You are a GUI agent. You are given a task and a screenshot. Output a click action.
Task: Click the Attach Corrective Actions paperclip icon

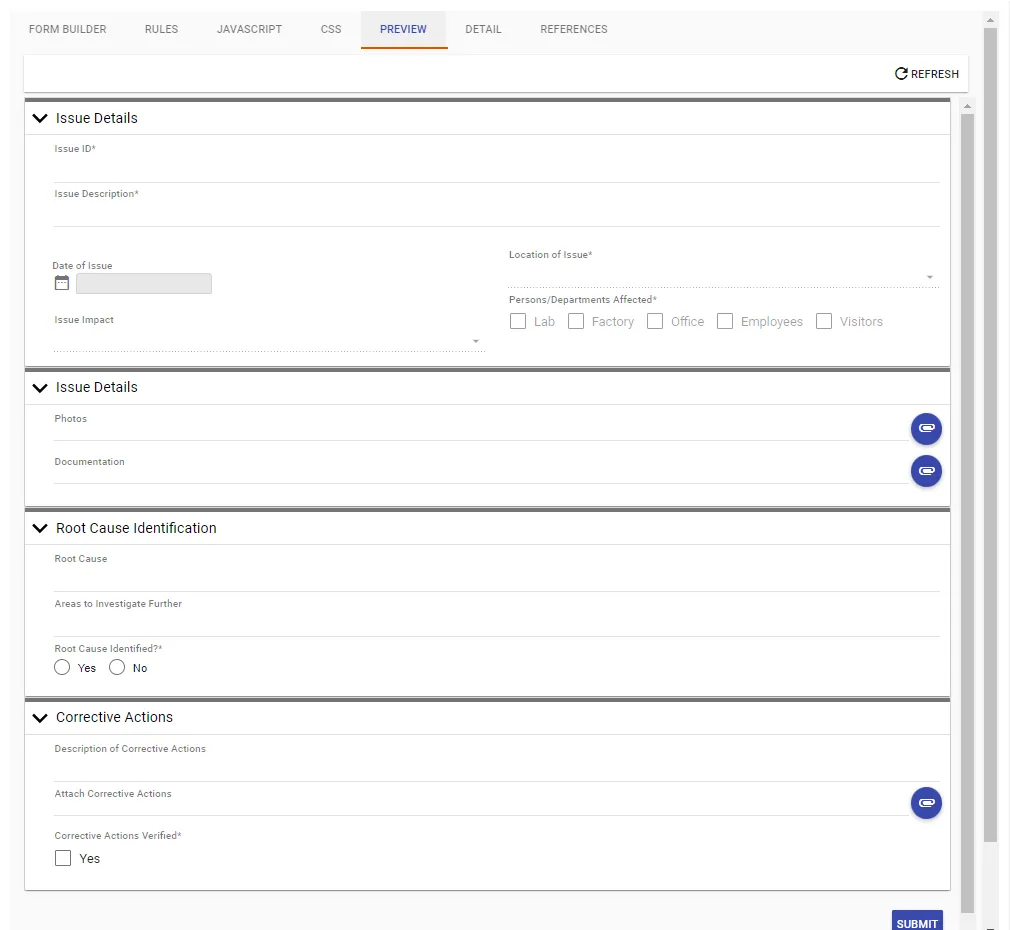pyautogui.click(x=926, y=803)
